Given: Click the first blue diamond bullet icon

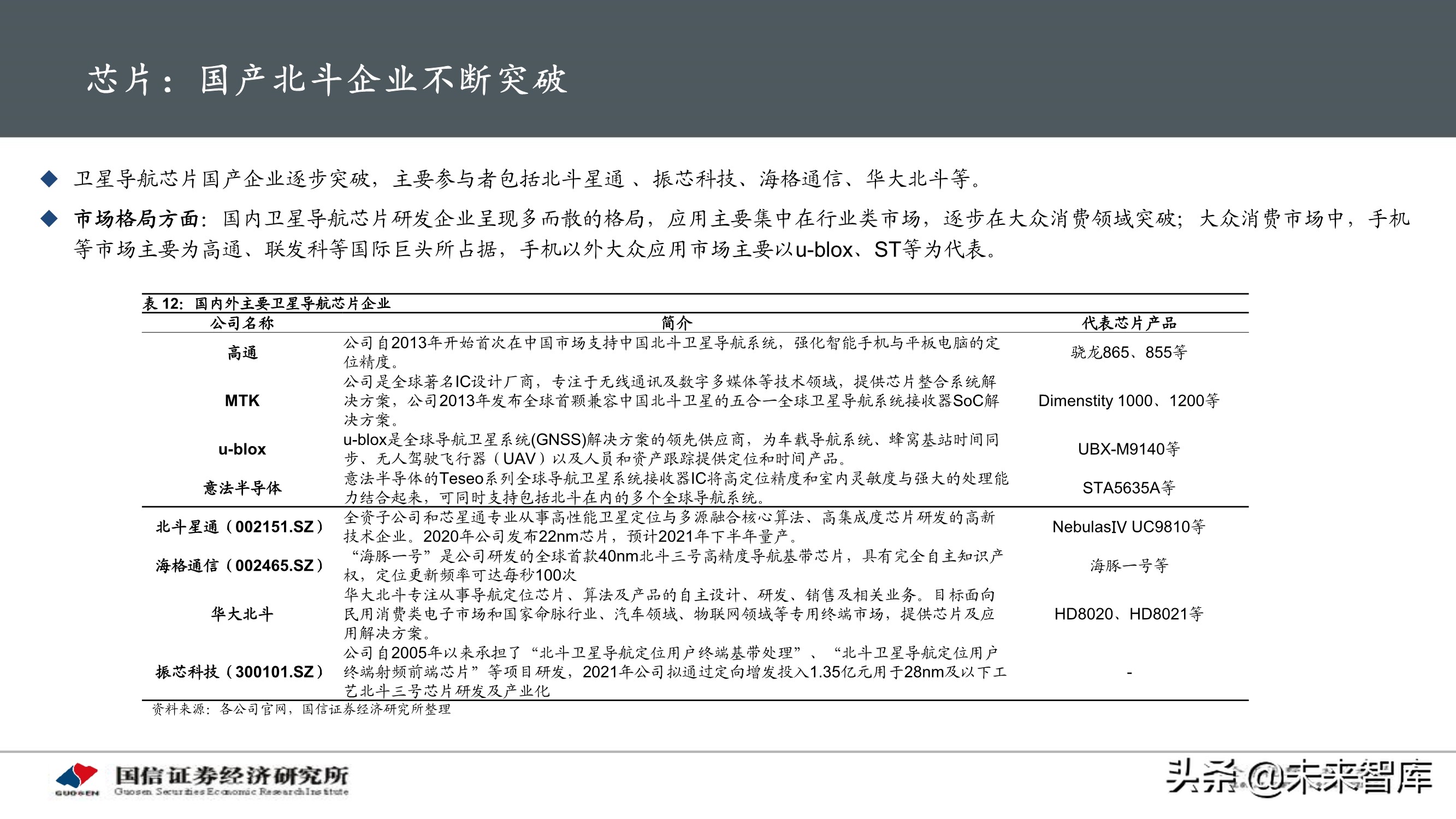Looking at the screenshot, I should pyautogui.click(x=50, y=178).
